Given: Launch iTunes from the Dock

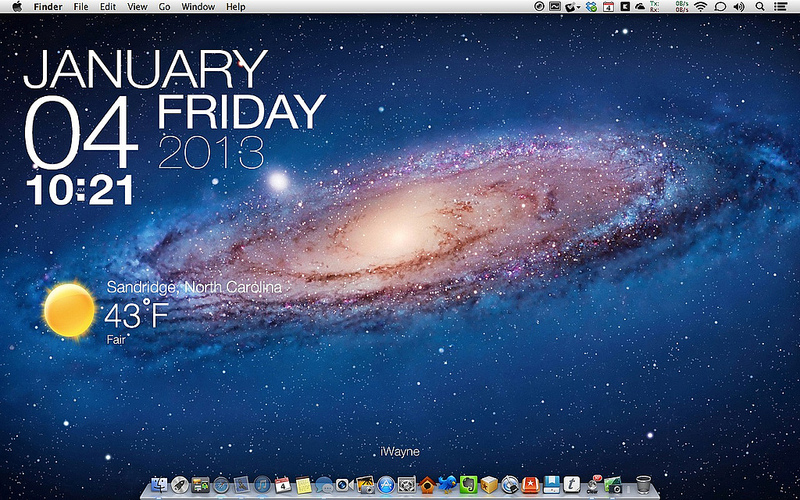Looking at the screenshot, I should tap(262, 485).
